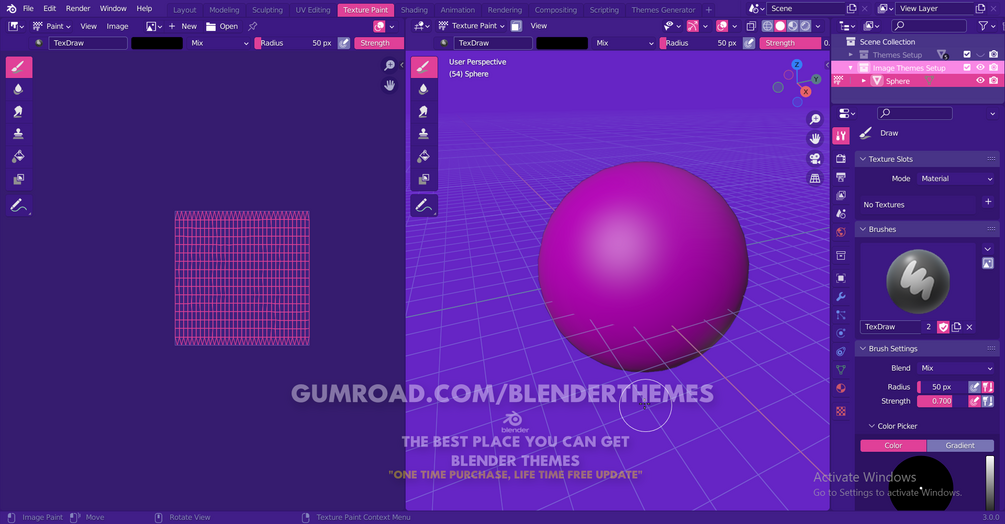This screenshot has width=1005, height=524.
Task: Toggle strength pressure sensitivity in Brush Settings
Action: [974, 401]
